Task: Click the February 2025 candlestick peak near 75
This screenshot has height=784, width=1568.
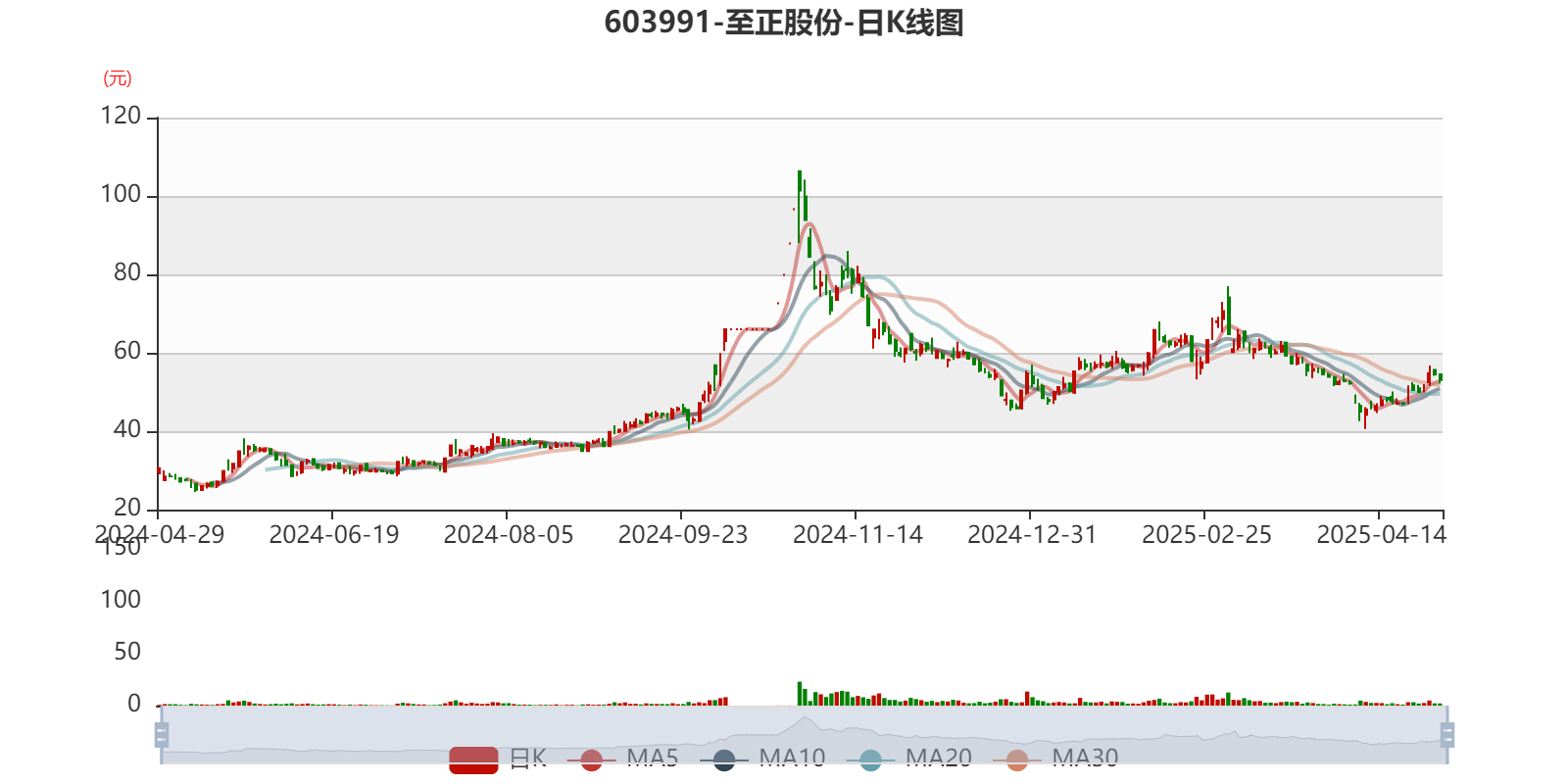Action: (1228, 312)
